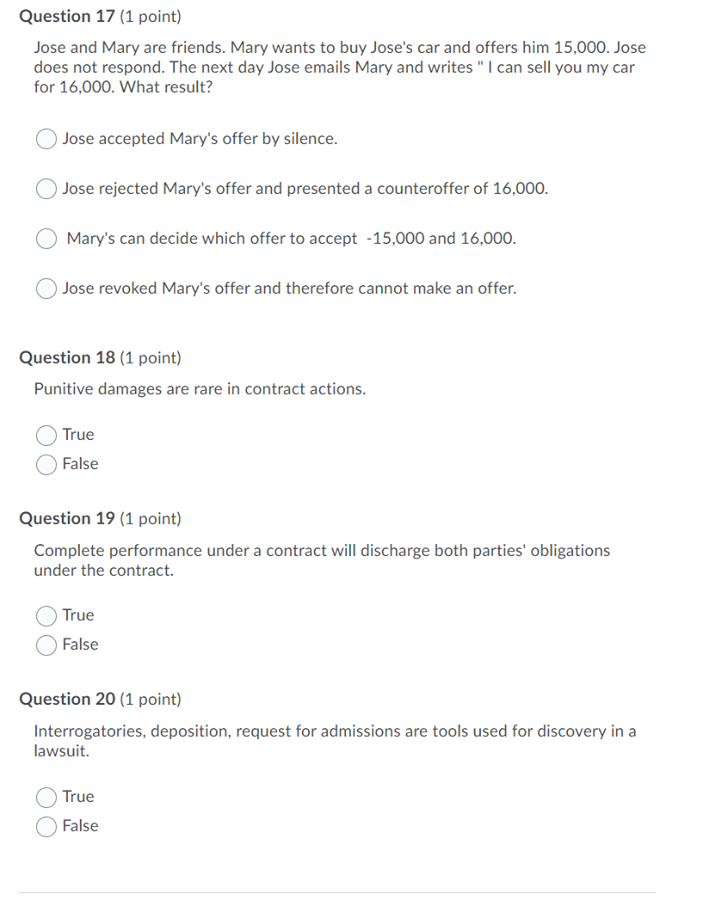Select "Mary's can decide which offer to accept"

pyautogui.click(x=46, y=238)
